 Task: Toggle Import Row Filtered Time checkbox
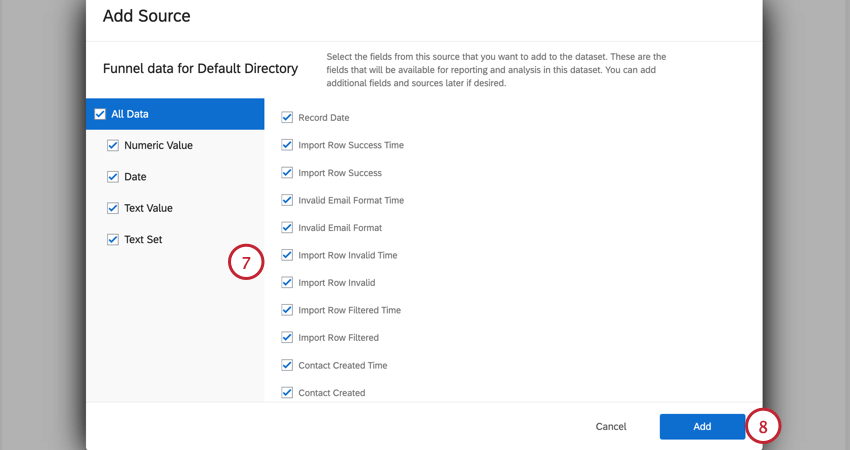(x=287, y=310)
